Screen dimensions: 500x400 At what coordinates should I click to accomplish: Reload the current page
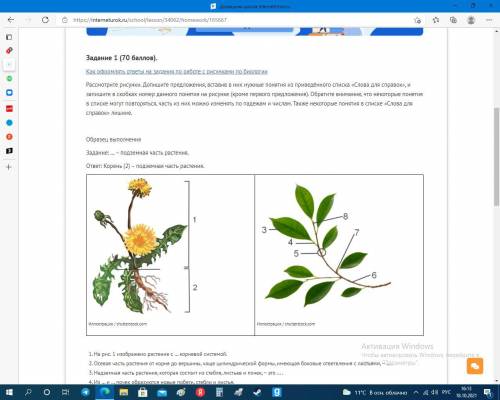[x=45, y=20]
